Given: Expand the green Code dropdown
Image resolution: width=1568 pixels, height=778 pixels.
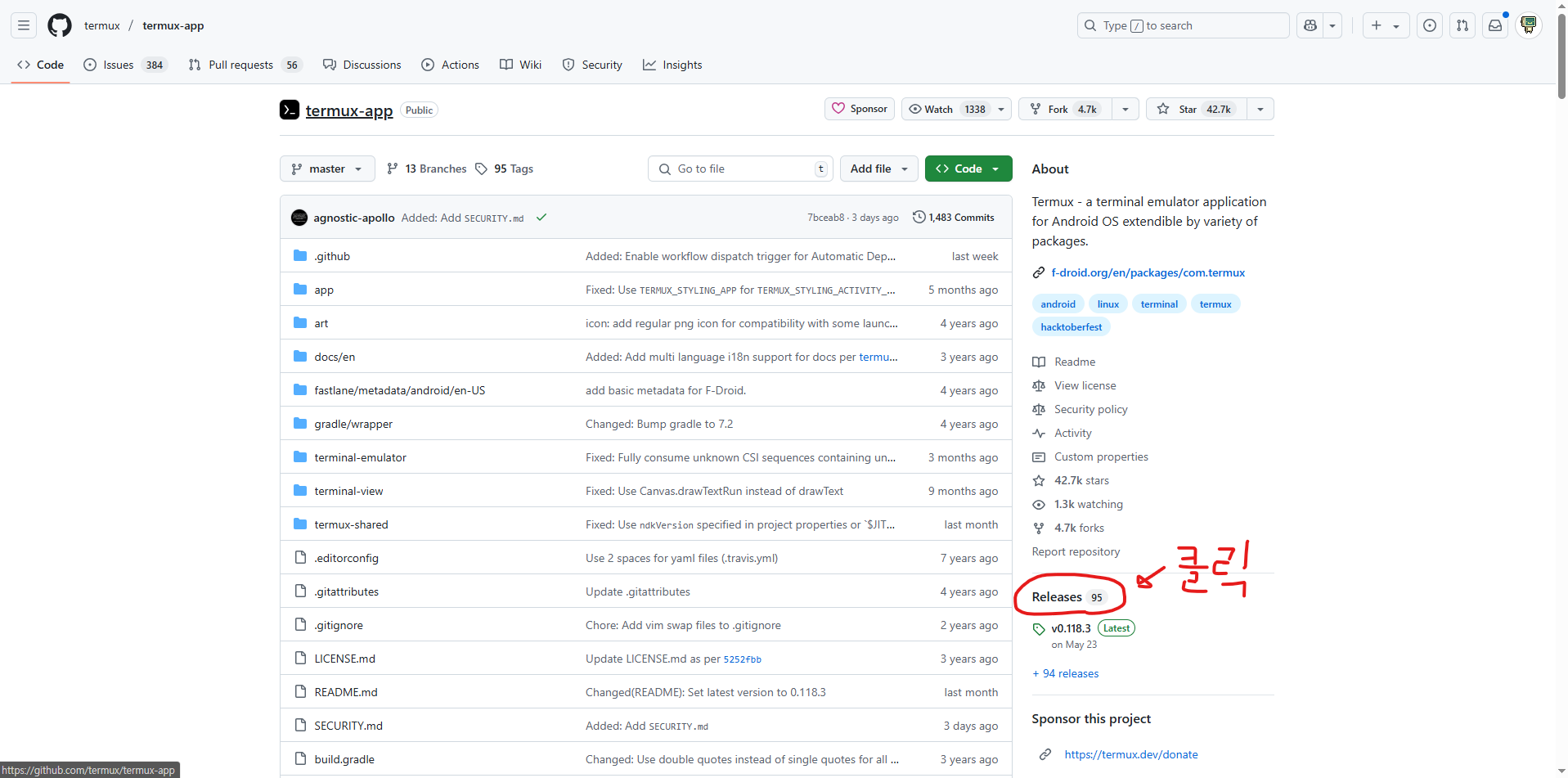Looking at the screenshot, I should click(968, 169).
